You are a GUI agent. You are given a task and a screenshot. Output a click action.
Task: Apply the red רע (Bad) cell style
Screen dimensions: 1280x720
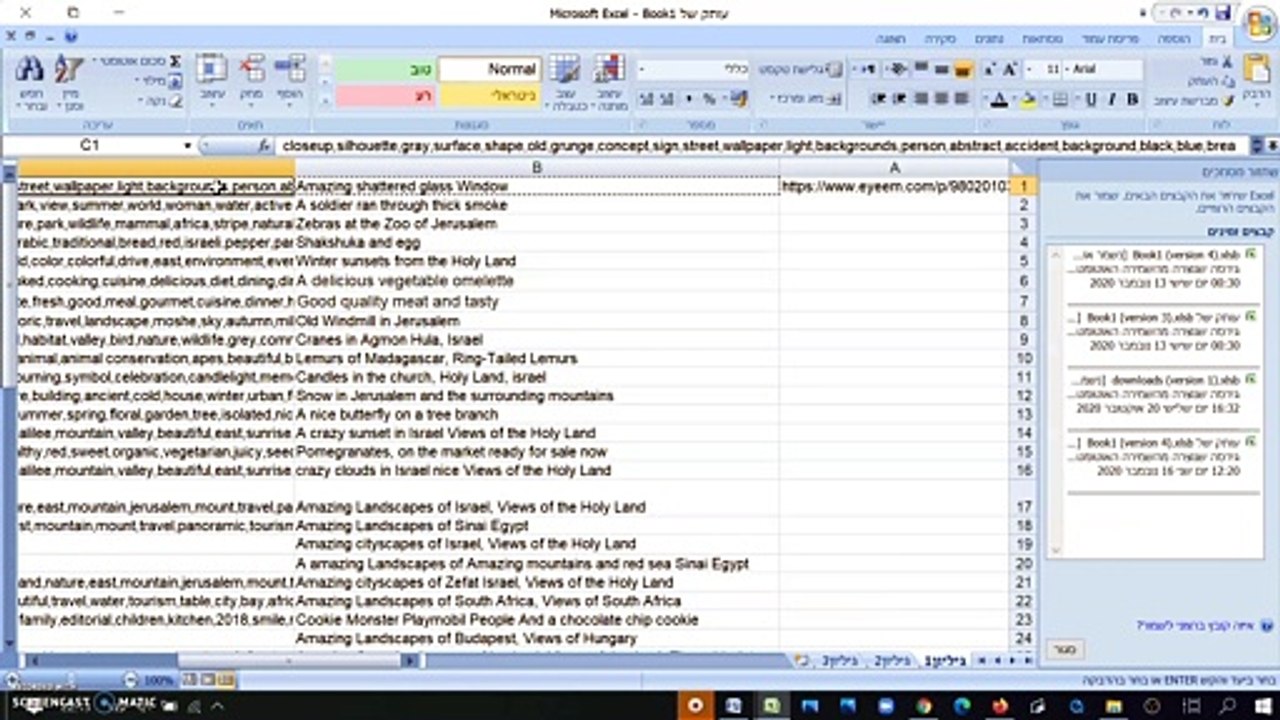[386, 96]
